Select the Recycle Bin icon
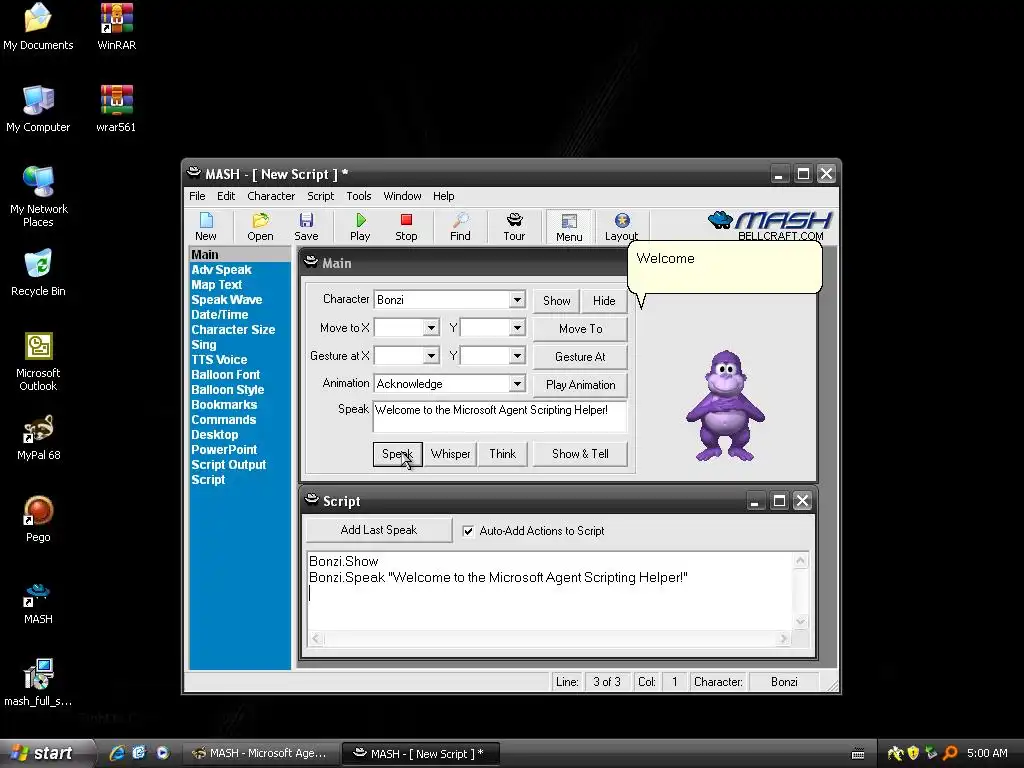 coord(38,272)
